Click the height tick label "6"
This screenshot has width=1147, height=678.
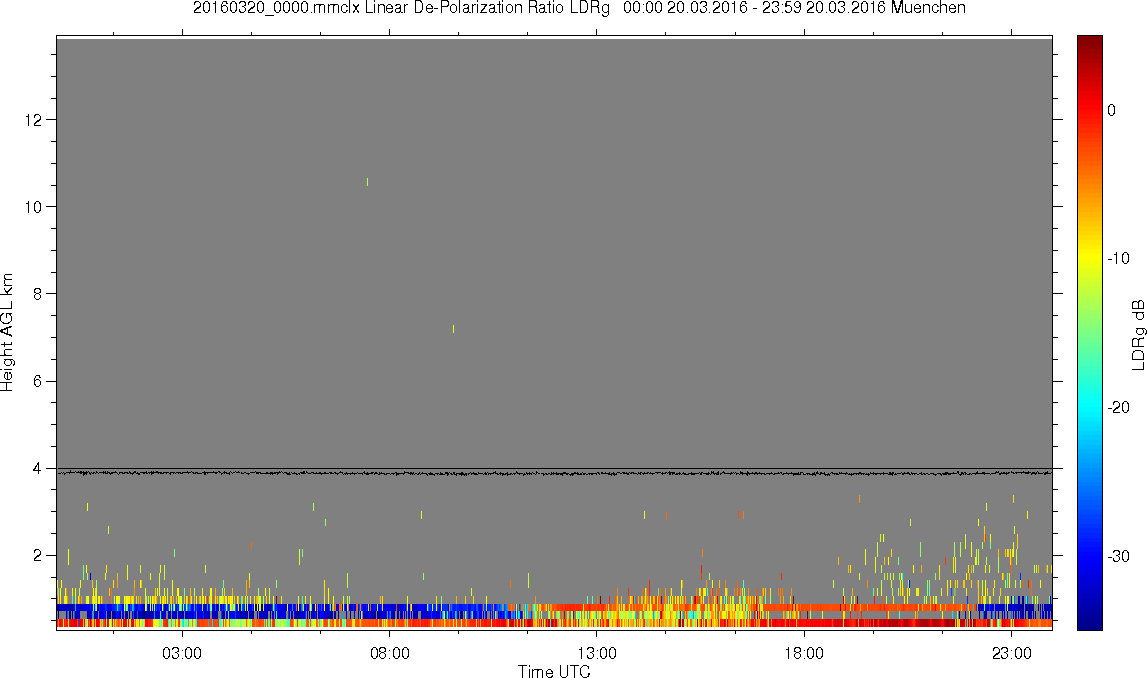click(x=37, y=381)
